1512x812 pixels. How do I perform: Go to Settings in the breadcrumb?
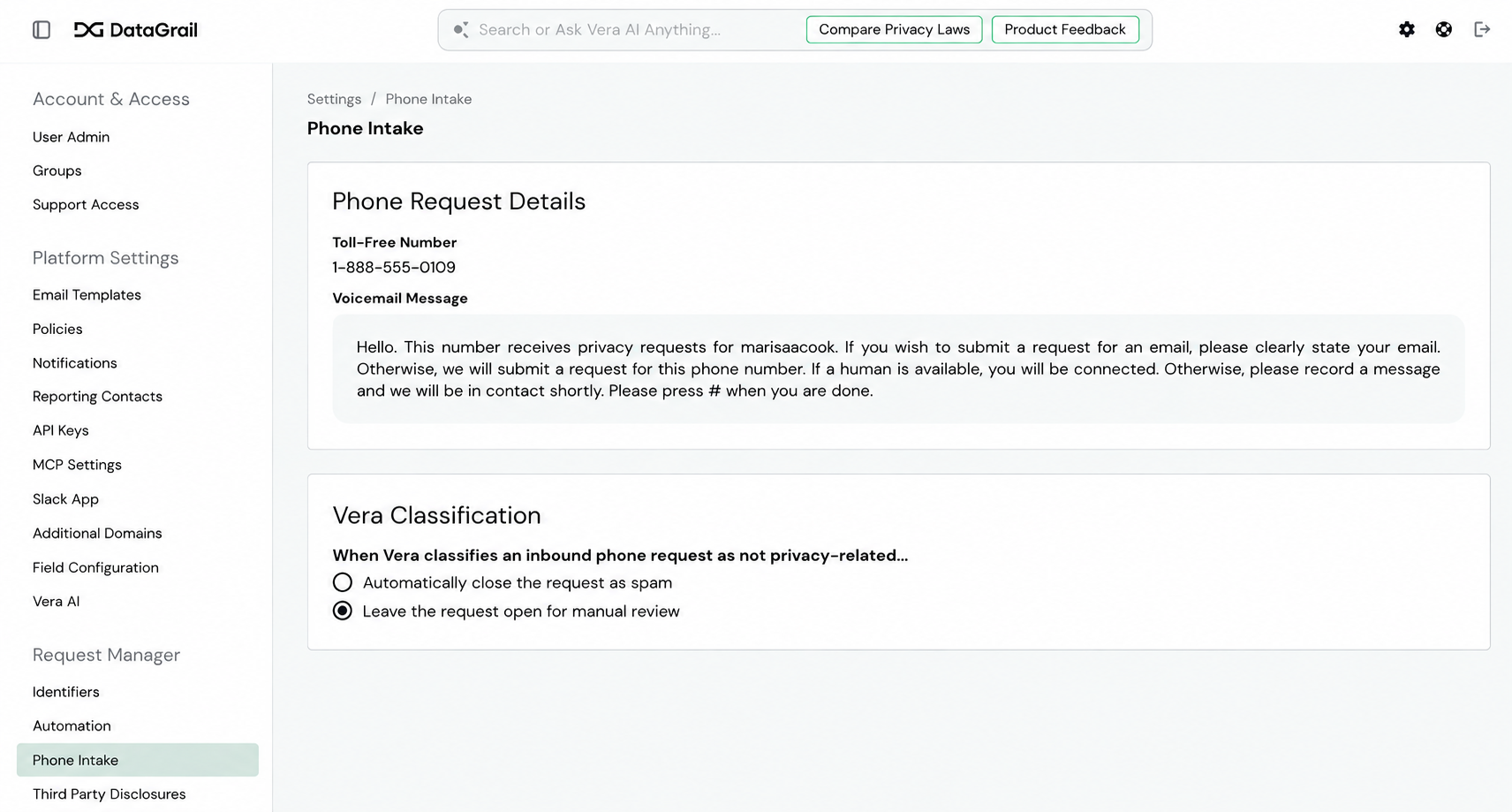click(x=334, y=99)
